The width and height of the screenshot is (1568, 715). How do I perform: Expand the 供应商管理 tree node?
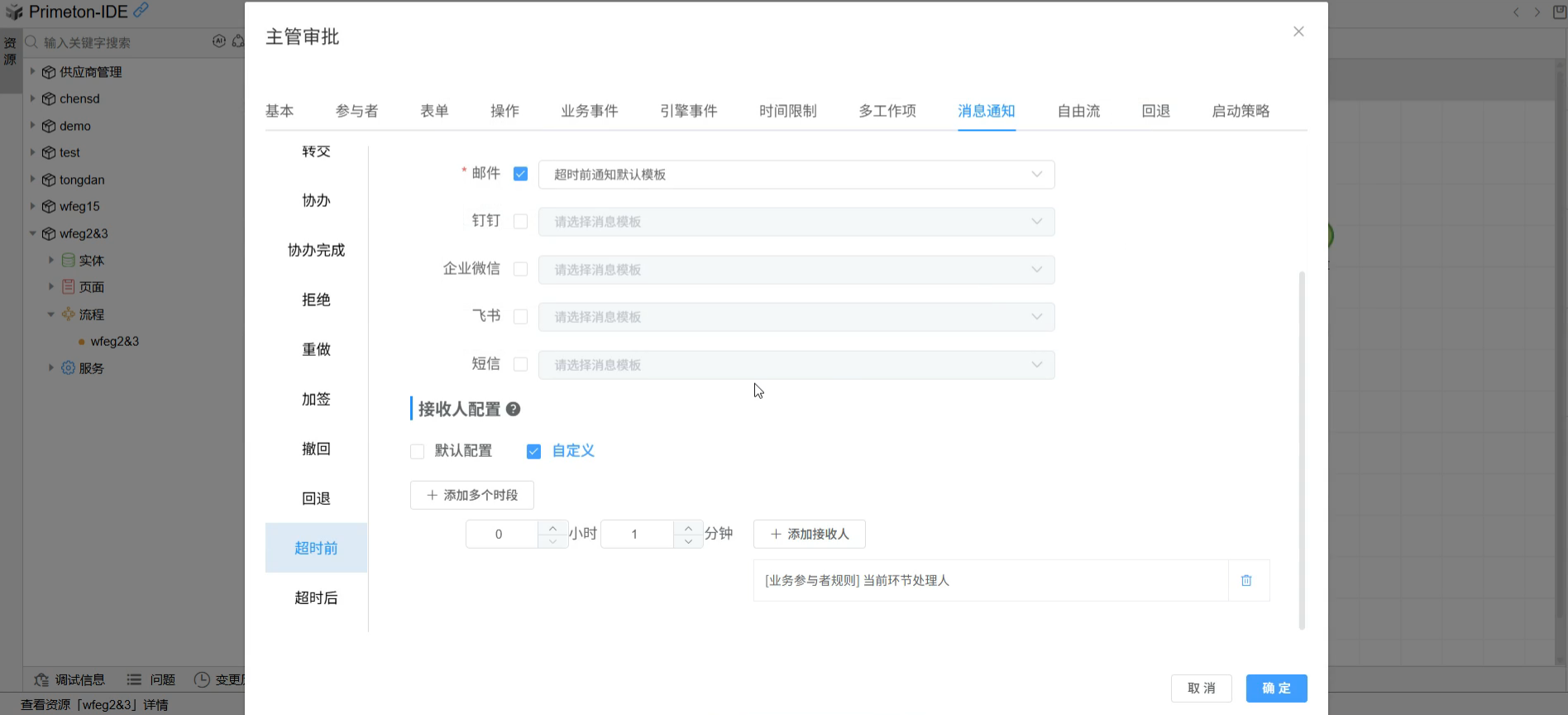(33, 72)
